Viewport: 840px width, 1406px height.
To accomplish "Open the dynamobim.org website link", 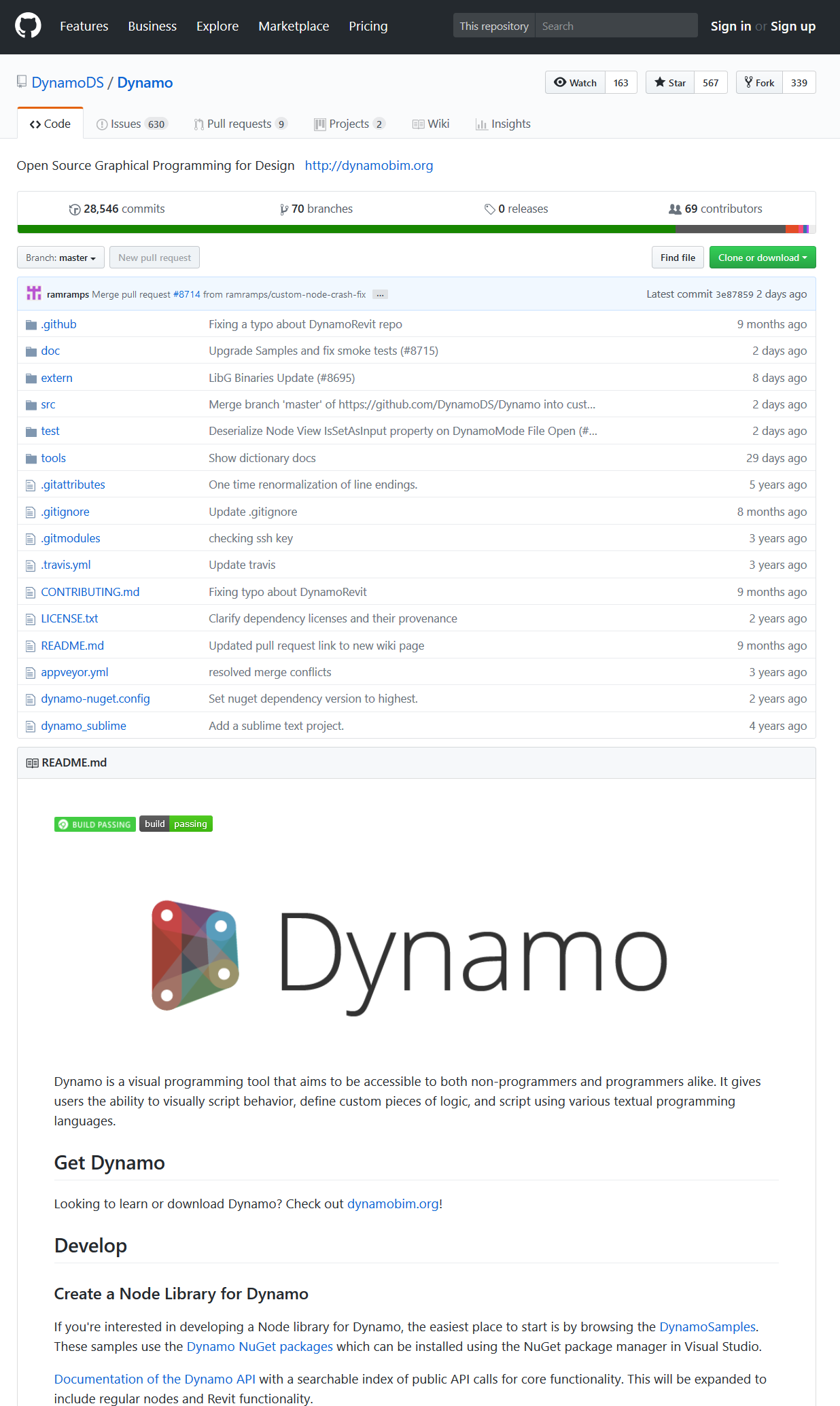I will click(x=368, y=166).
